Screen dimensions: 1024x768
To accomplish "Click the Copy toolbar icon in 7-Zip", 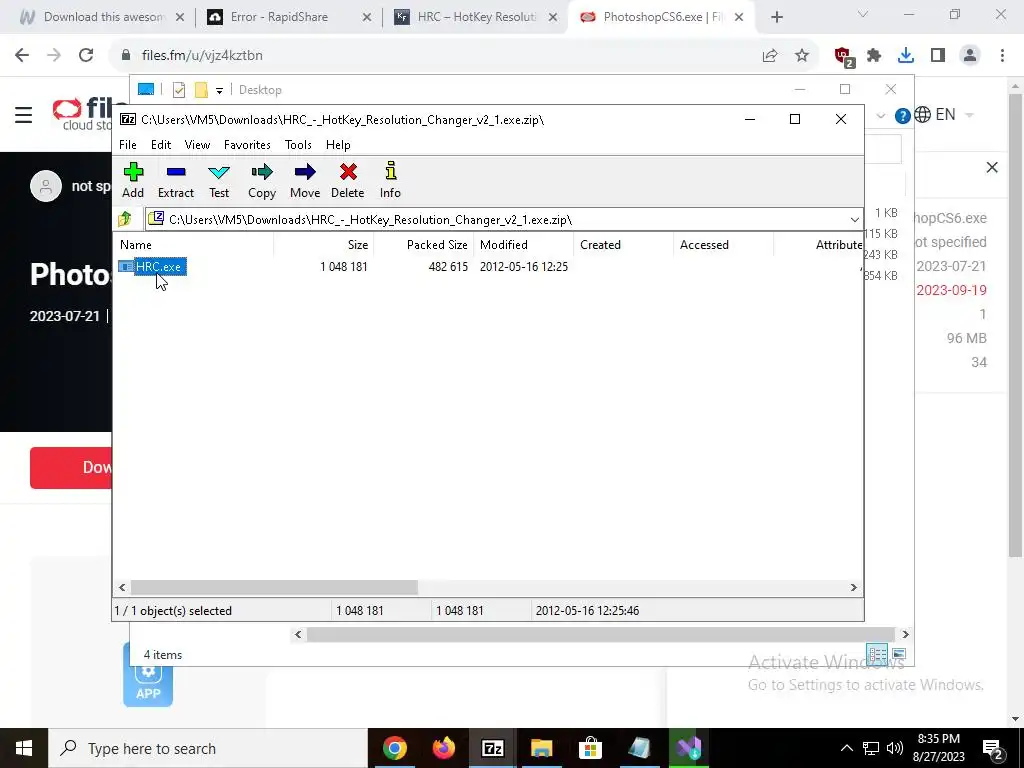I will (x=262, y=180).
